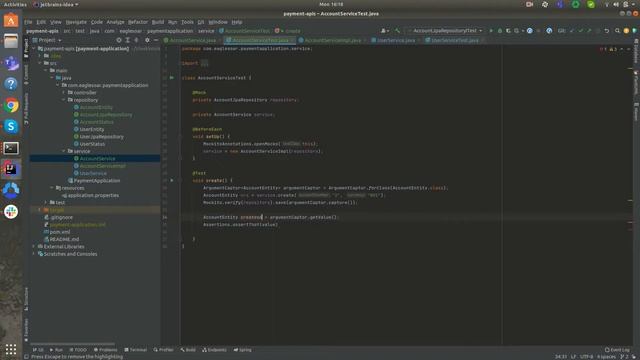Open the run configuration dropdown AccountJpaRepositoryTest

click(445, 31)
